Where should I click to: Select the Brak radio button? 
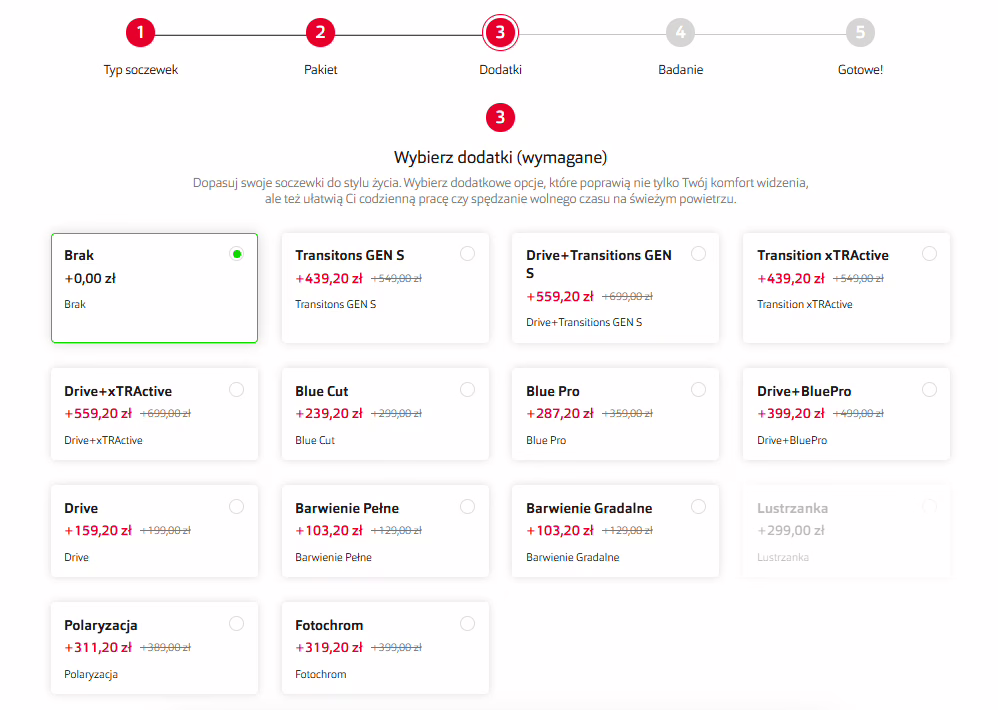point(237,254)
